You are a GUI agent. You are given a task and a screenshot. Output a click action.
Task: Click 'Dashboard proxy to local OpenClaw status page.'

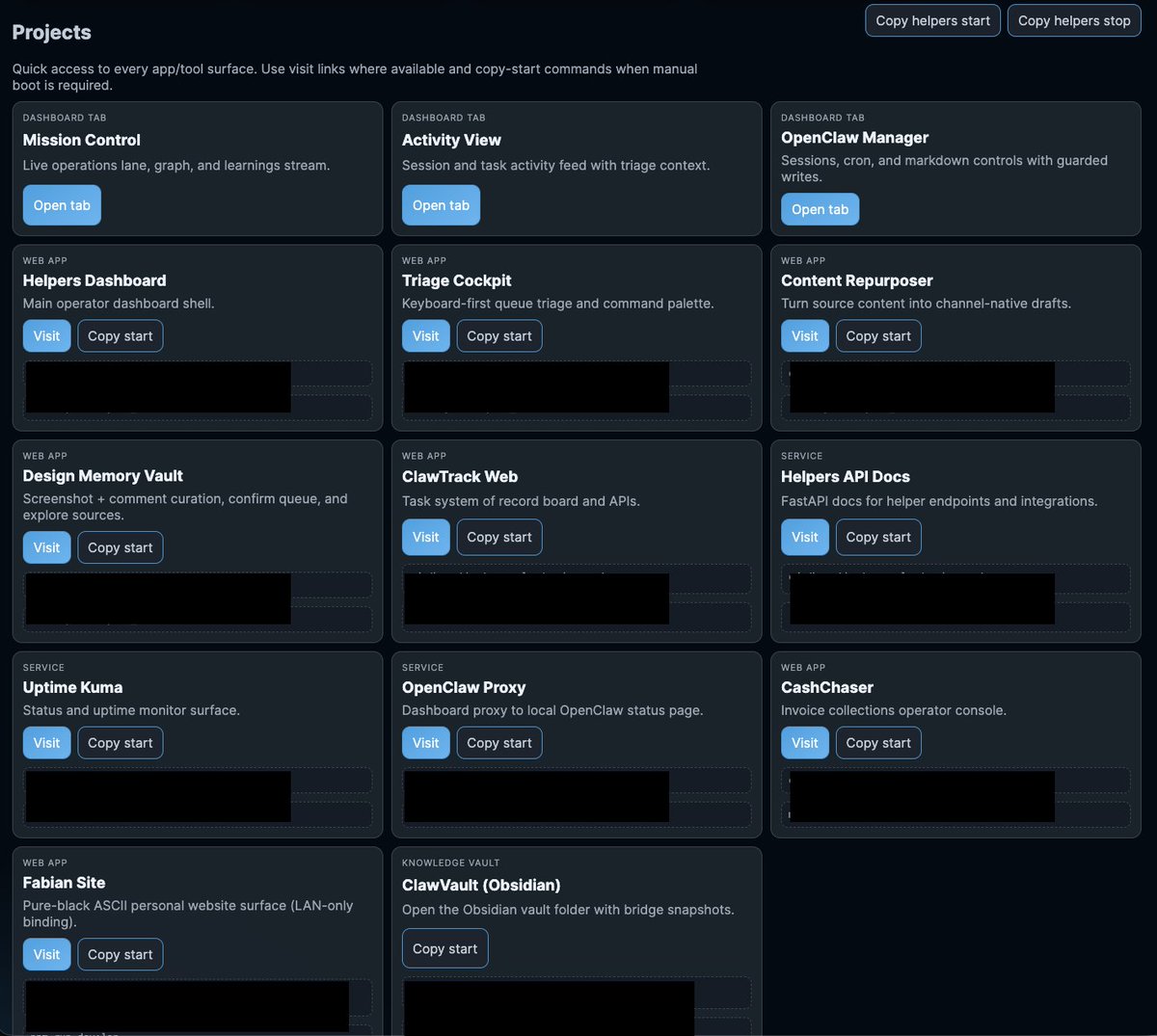(552, 710)
